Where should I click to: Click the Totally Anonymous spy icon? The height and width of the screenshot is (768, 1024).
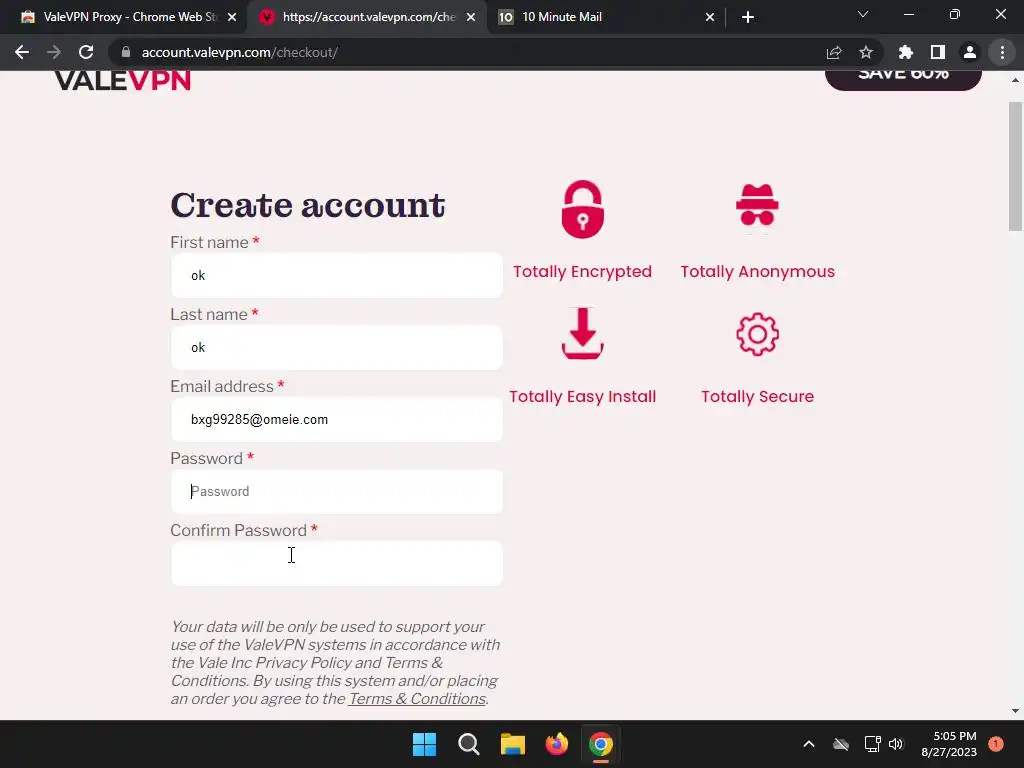click(757, 205)
